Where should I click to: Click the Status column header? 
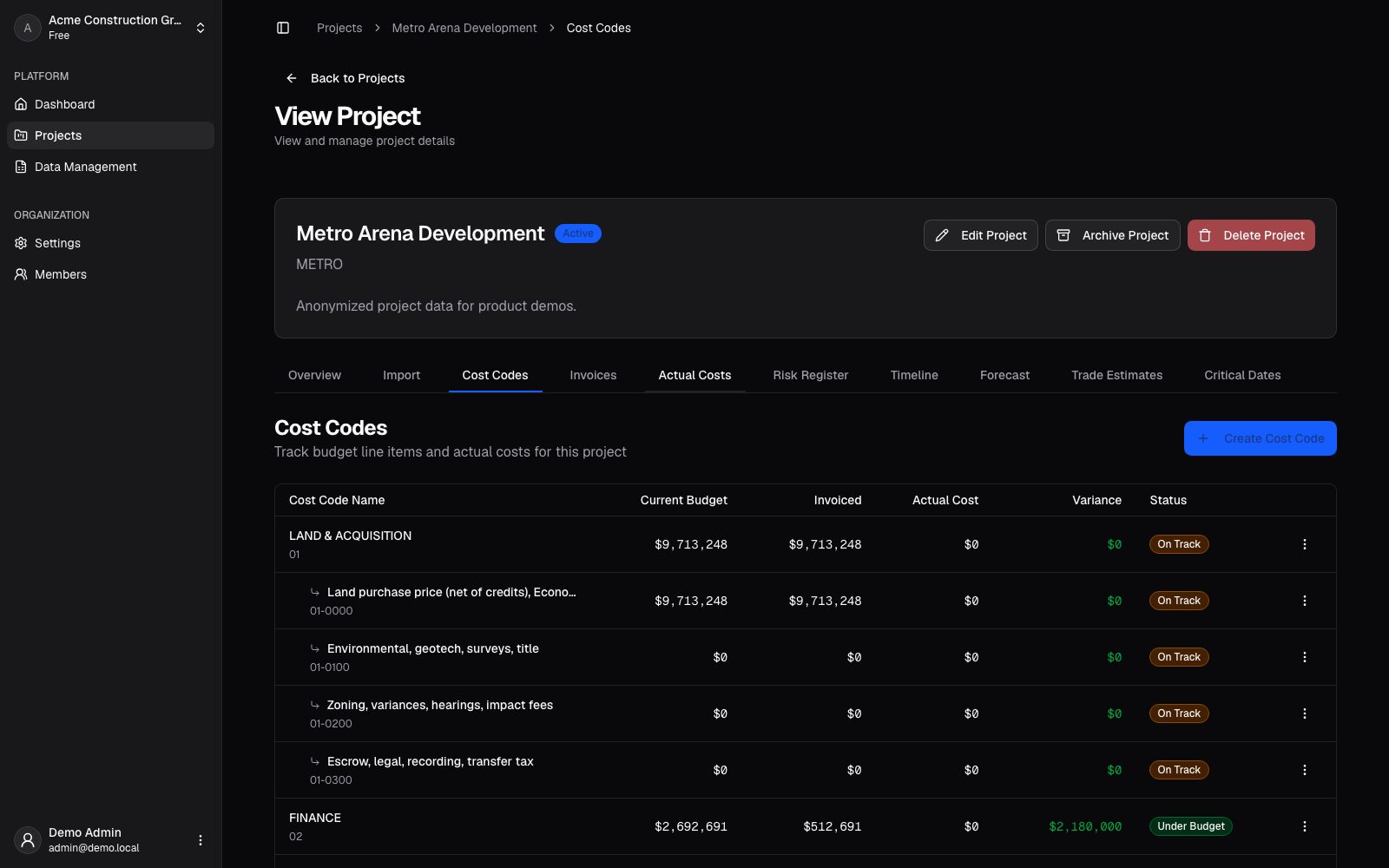(1168, 500)
